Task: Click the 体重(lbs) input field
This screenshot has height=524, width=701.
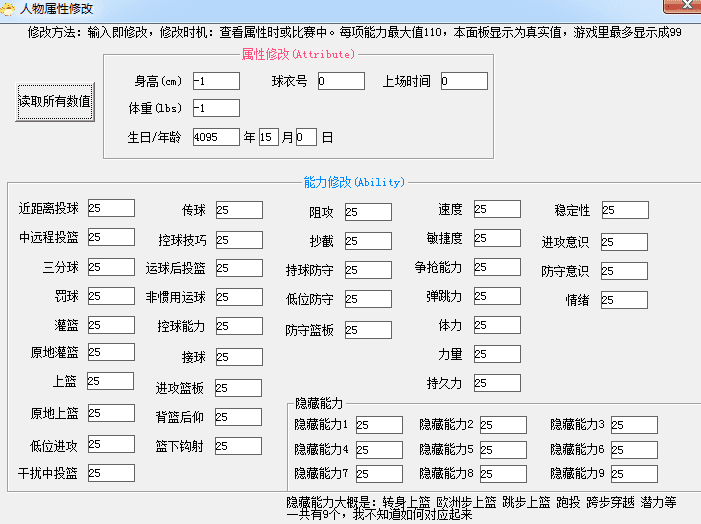Action: [x=215, y=108]
